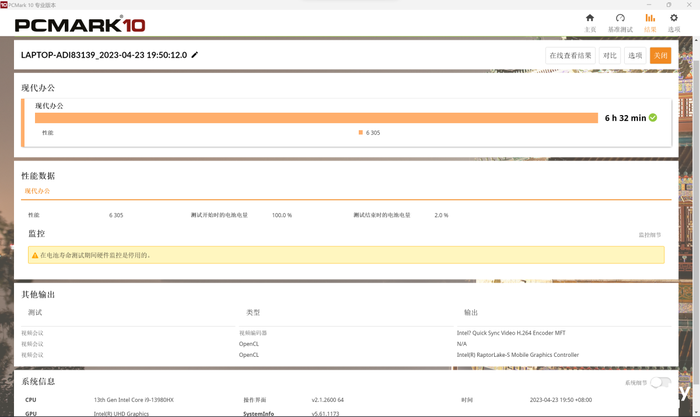Click 在线查看结果 button
This screenshot has width=700, height=417.
[x=570, y=55]
